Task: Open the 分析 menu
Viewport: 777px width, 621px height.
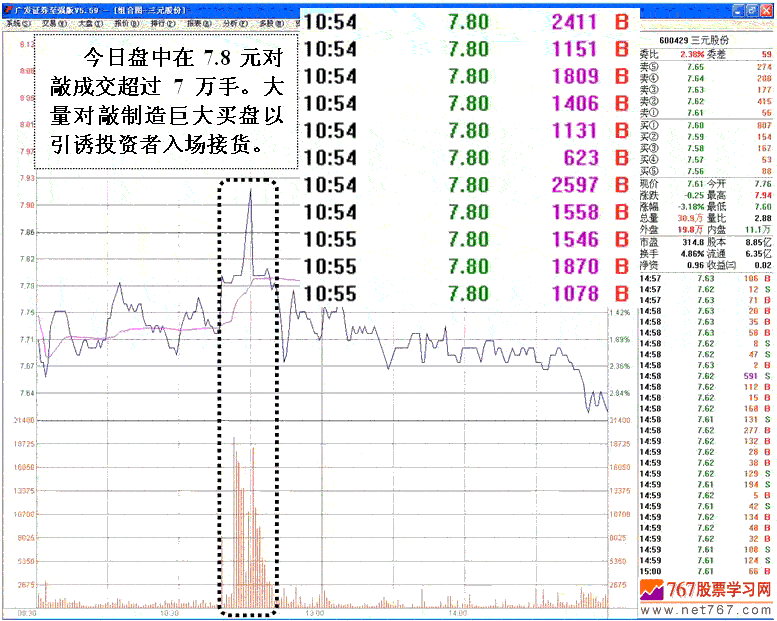Action: pyautogui.click(x=235, y=21)
